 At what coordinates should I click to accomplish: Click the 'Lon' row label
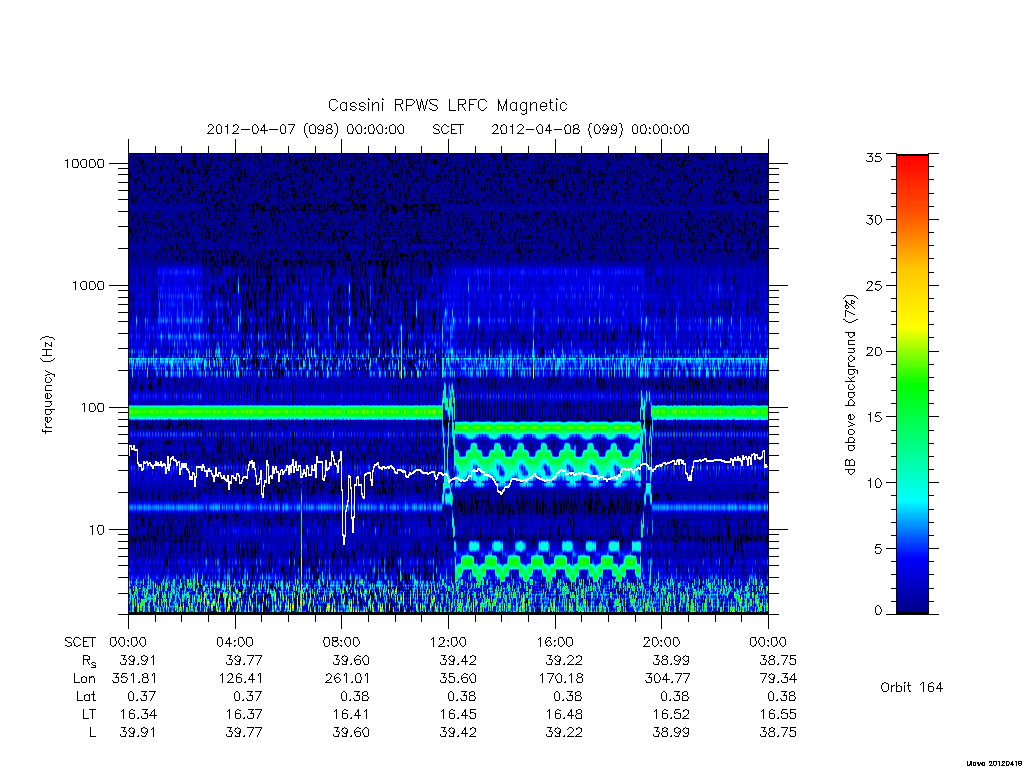84,679
